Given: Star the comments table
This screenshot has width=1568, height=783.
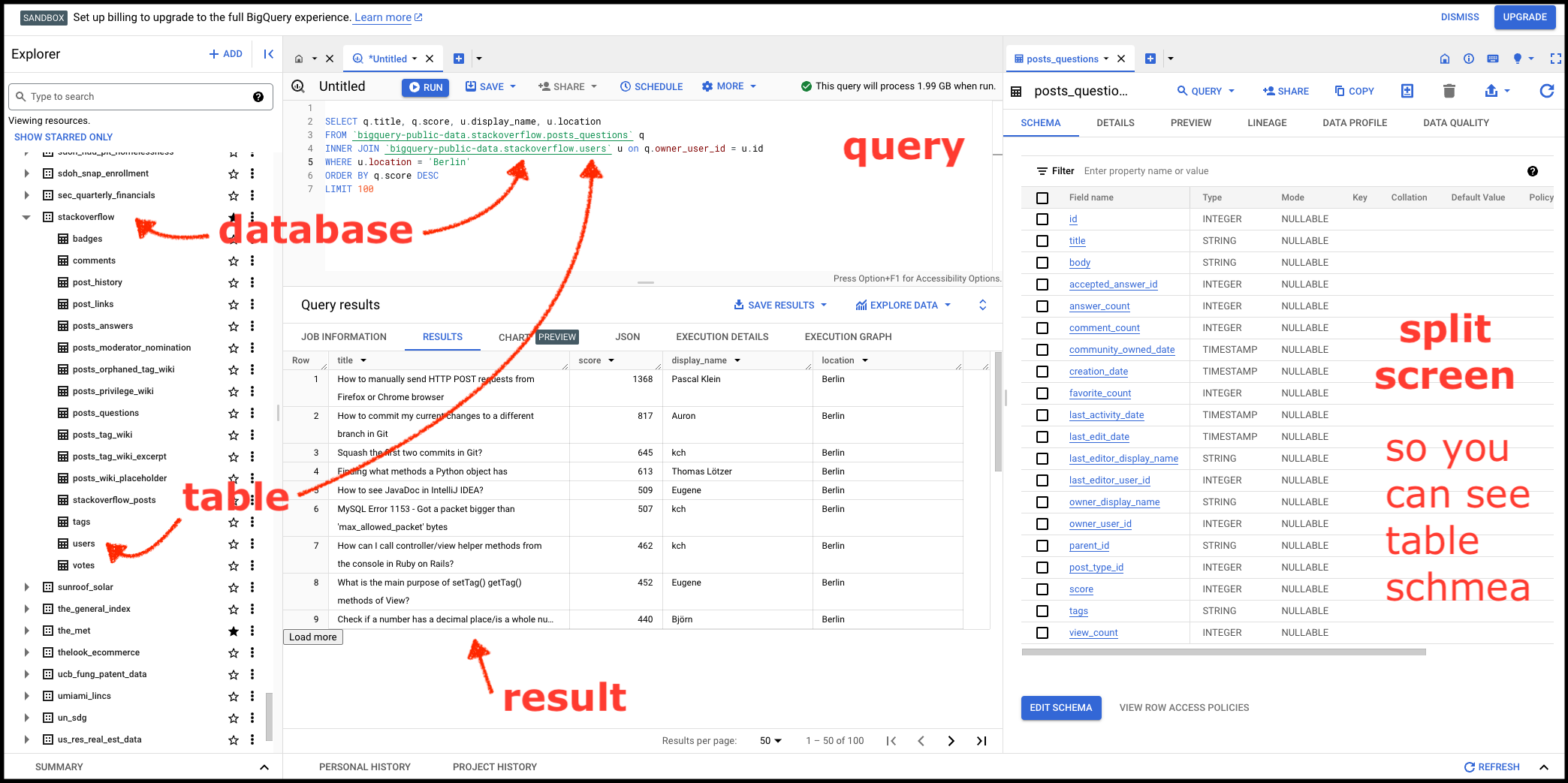Looking at the screenshot, I should (x=234, y=261).
